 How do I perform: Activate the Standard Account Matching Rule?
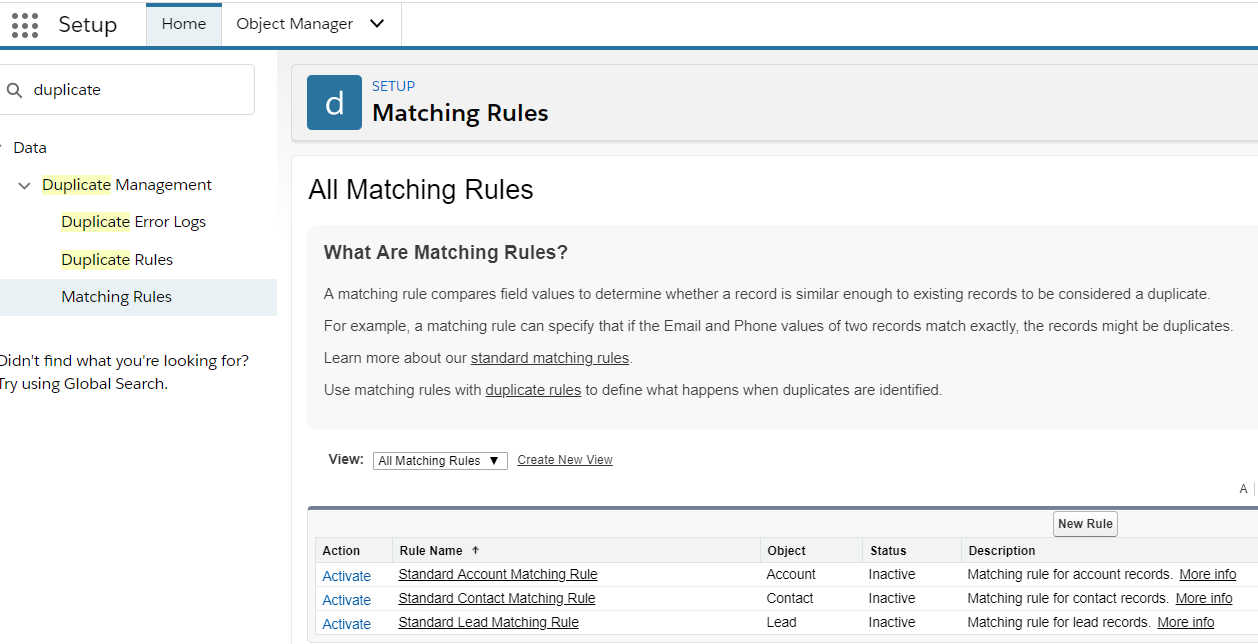pos(346,576)
